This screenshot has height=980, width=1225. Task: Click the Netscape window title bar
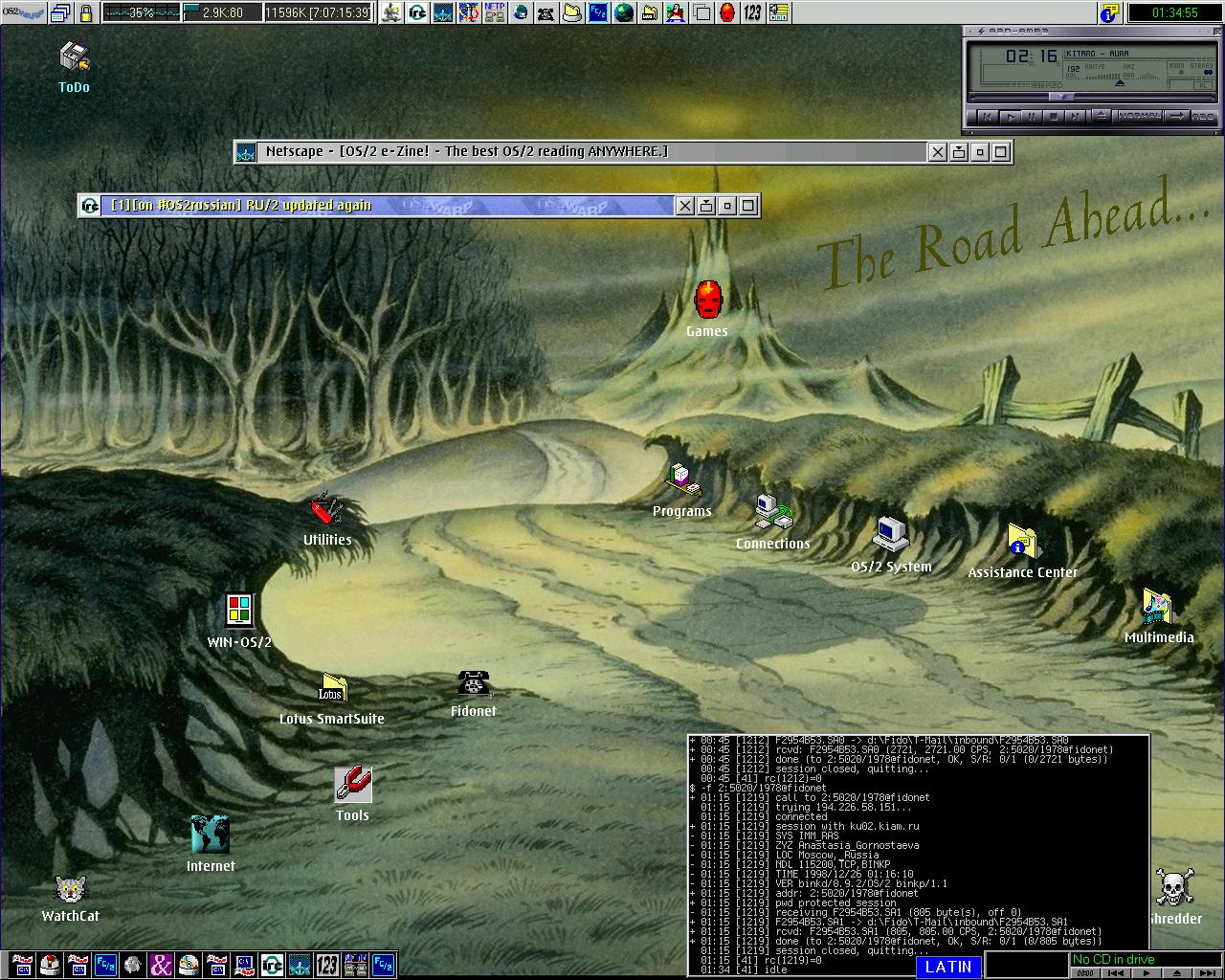[592, 151]
